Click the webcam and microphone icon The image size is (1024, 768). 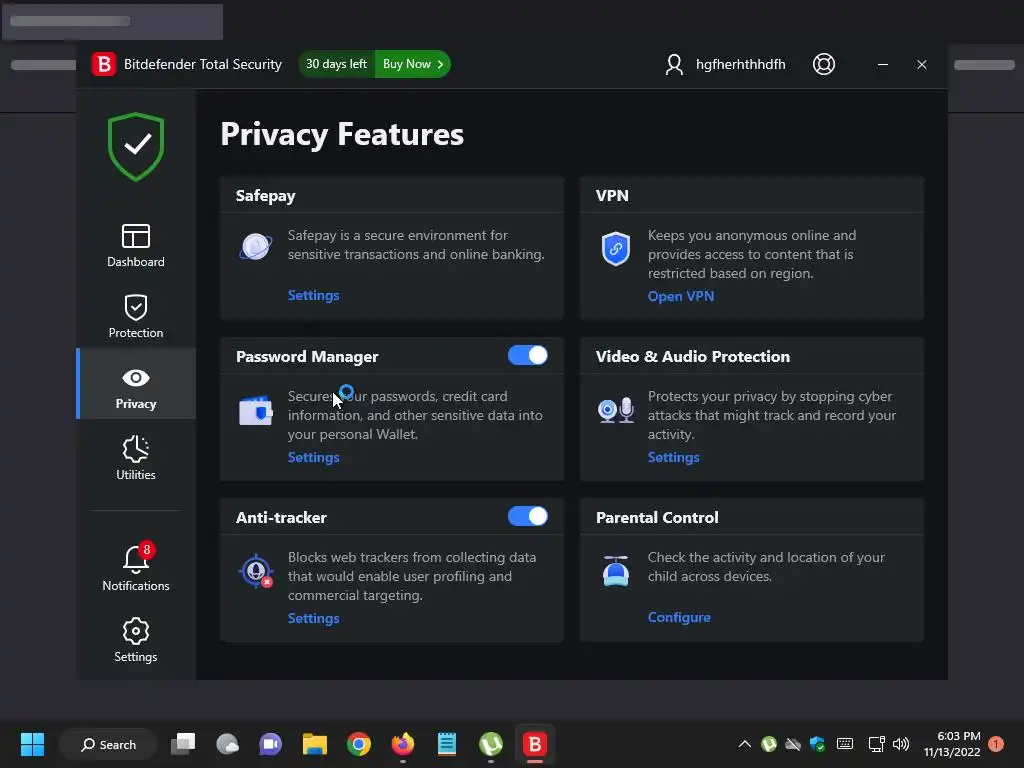615,409
